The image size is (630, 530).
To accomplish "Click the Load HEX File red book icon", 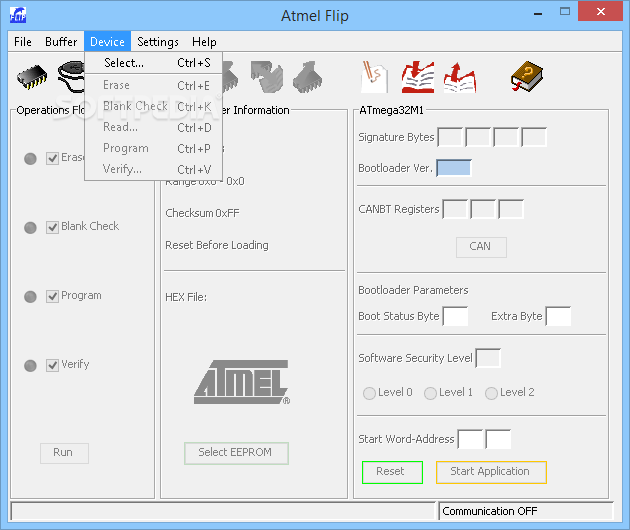I will (418, 77).
